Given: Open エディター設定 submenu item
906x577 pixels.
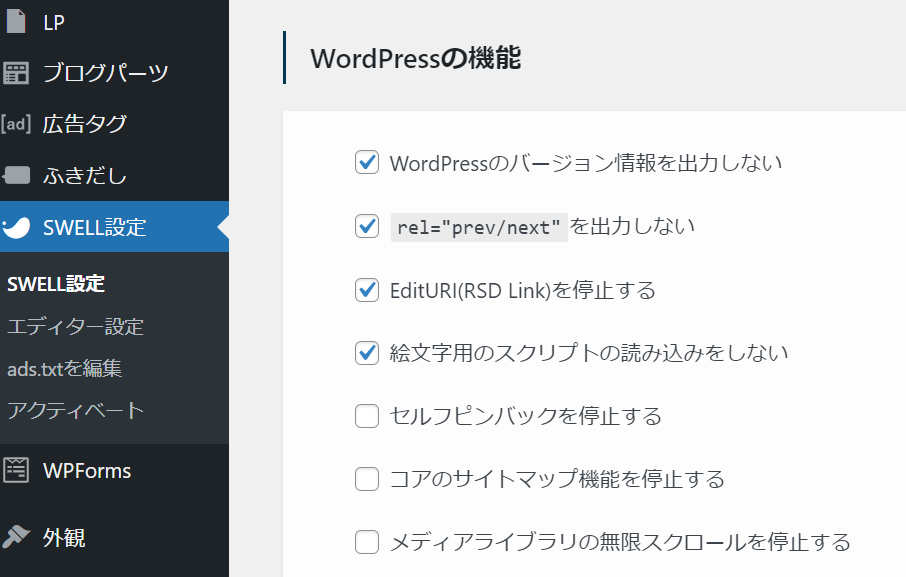Looking at the screenshot, I should coord(75,326).
